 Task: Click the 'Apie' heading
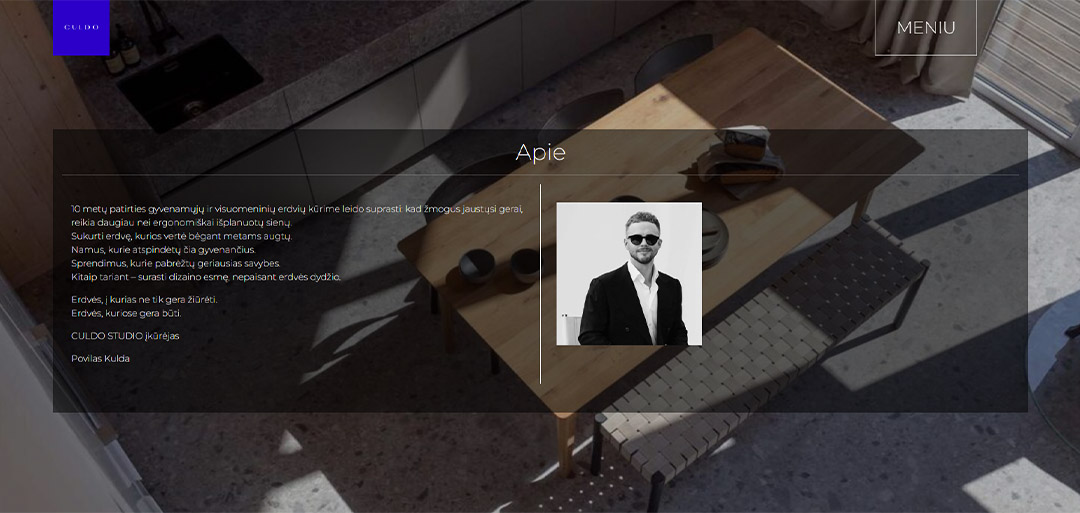[541, 152]
